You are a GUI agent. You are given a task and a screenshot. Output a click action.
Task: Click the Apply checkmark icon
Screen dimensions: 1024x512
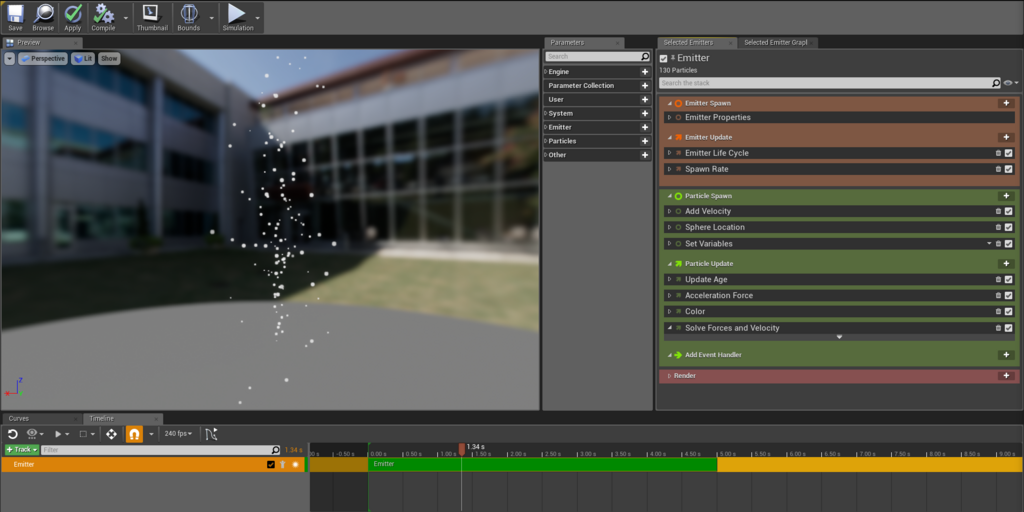coord(72,18)
